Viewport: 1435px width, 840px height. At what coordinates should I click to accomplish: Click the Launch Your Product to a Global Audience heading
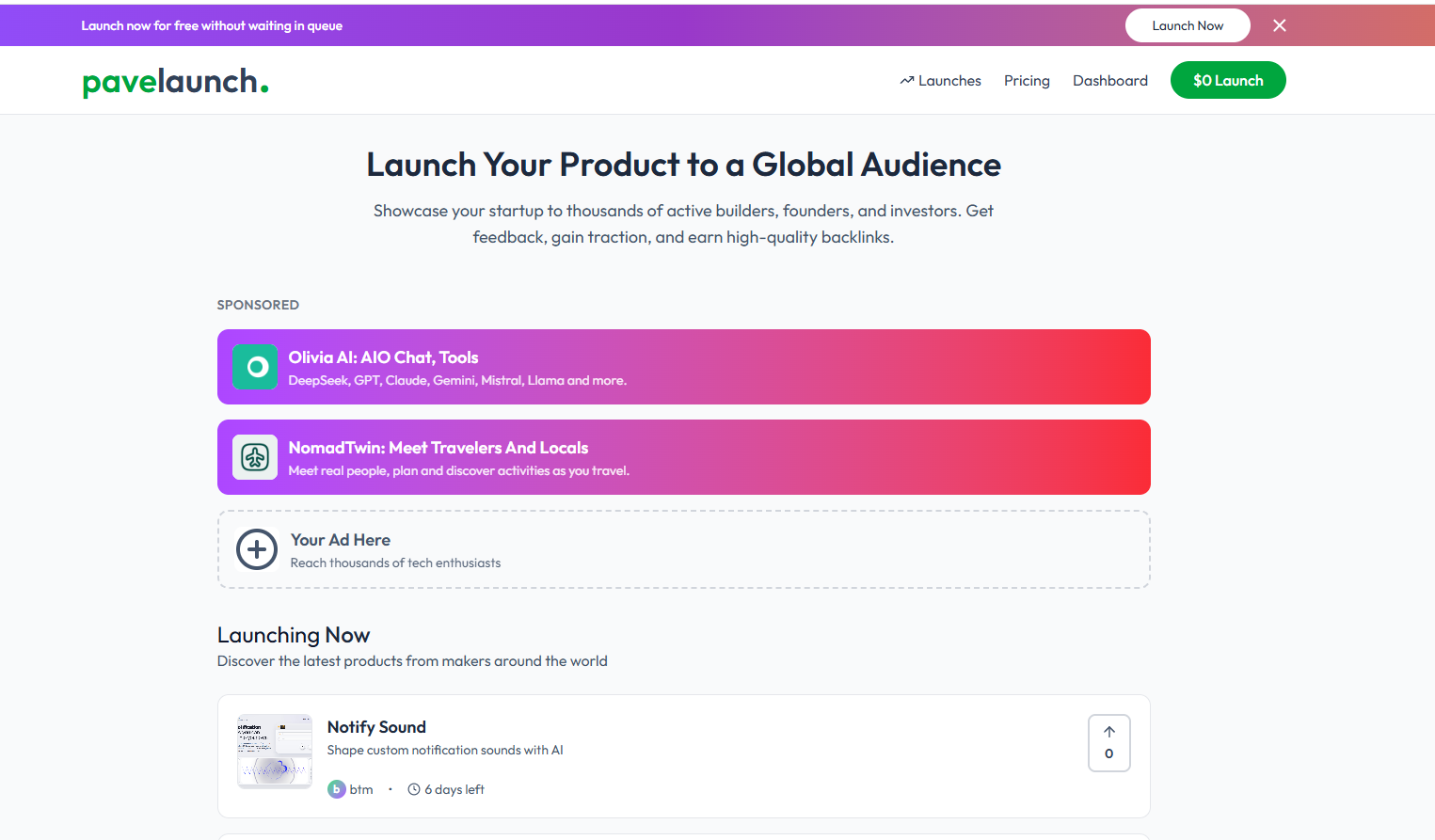pyautogui.click(x=684, y=165)
